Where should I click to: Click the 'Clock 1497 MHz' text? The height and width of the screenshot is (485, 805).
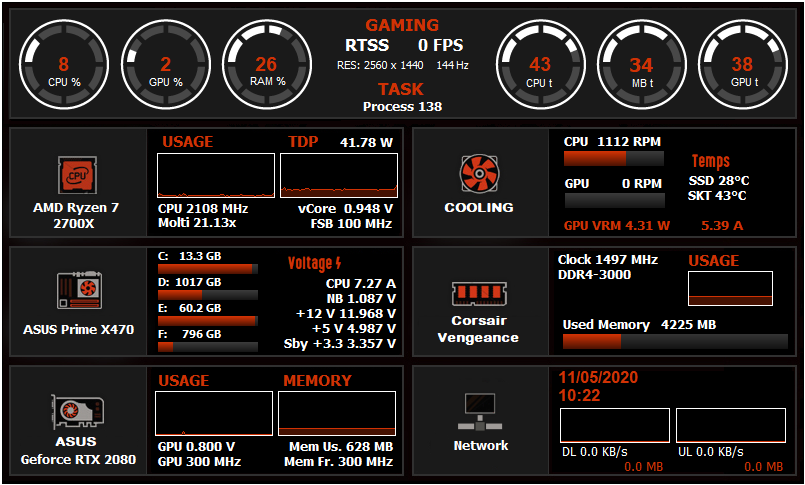click(x=608, y=260)
